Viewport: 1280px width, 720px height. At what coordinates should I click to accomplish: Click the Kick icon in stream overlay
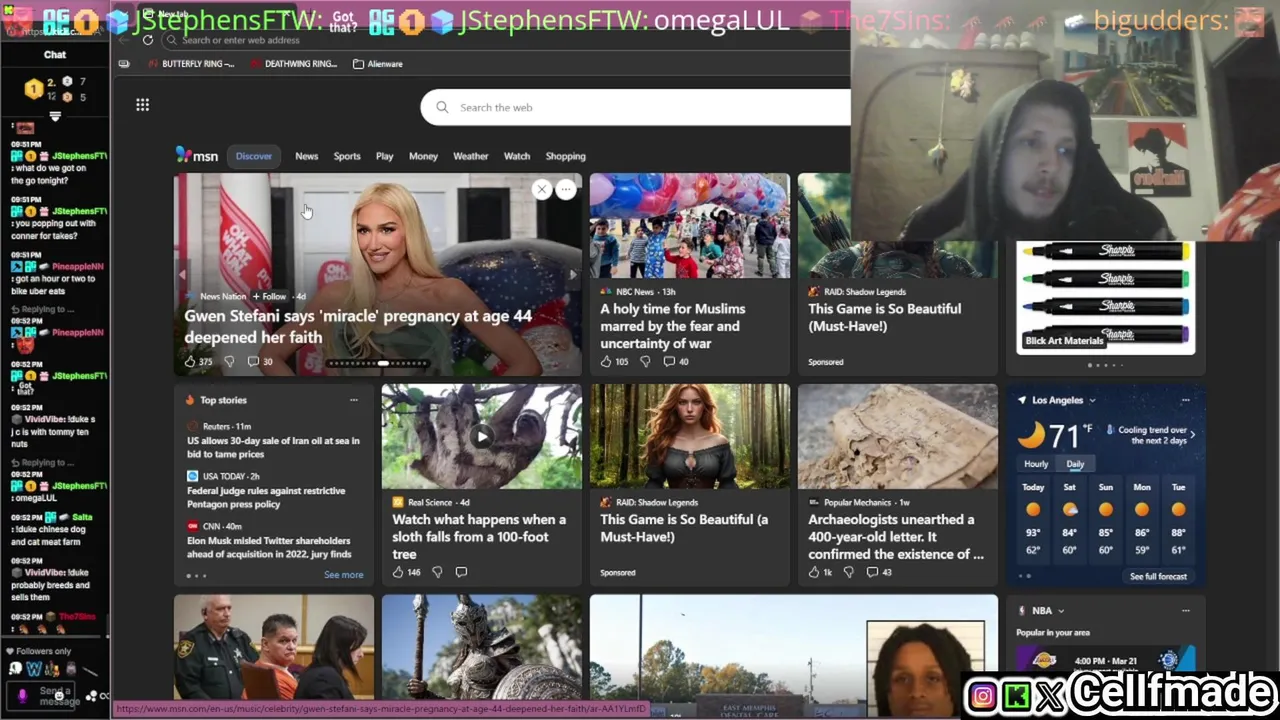pyautogui.click(x=1016, y=696)
